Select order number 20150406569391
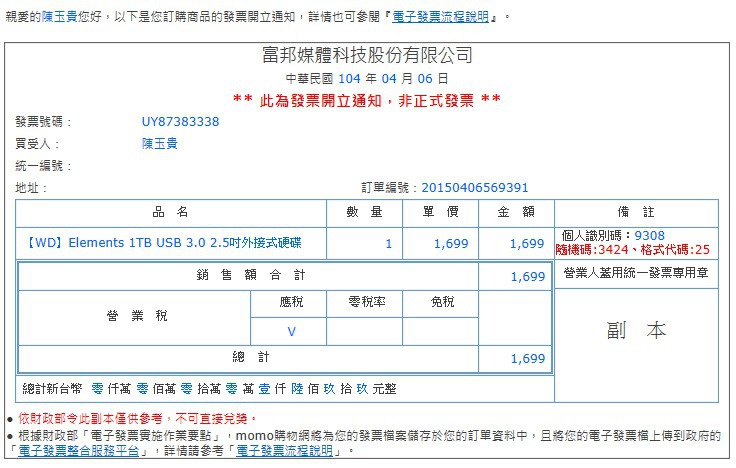The image size is (736, 468). tap(475, 188)
